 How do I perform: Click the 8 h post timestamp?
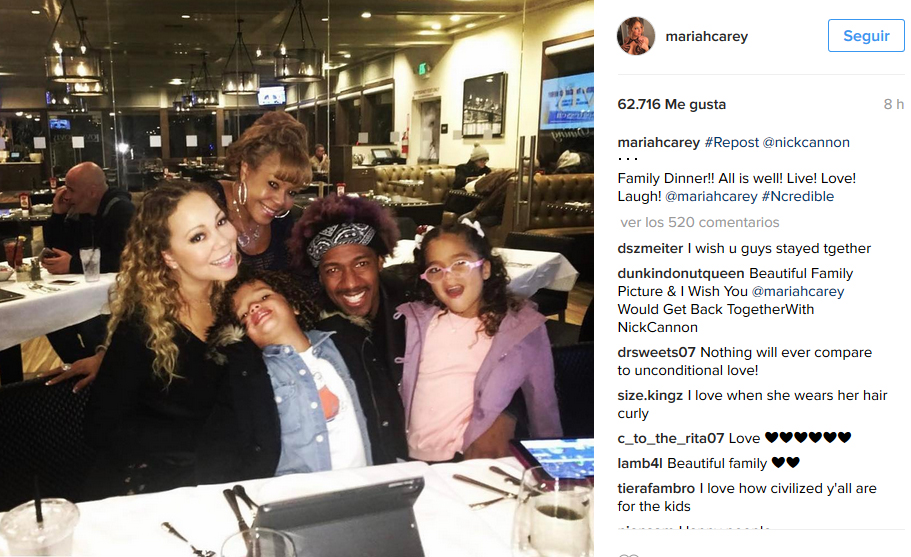pyautogui.click(x=894, y=105)
